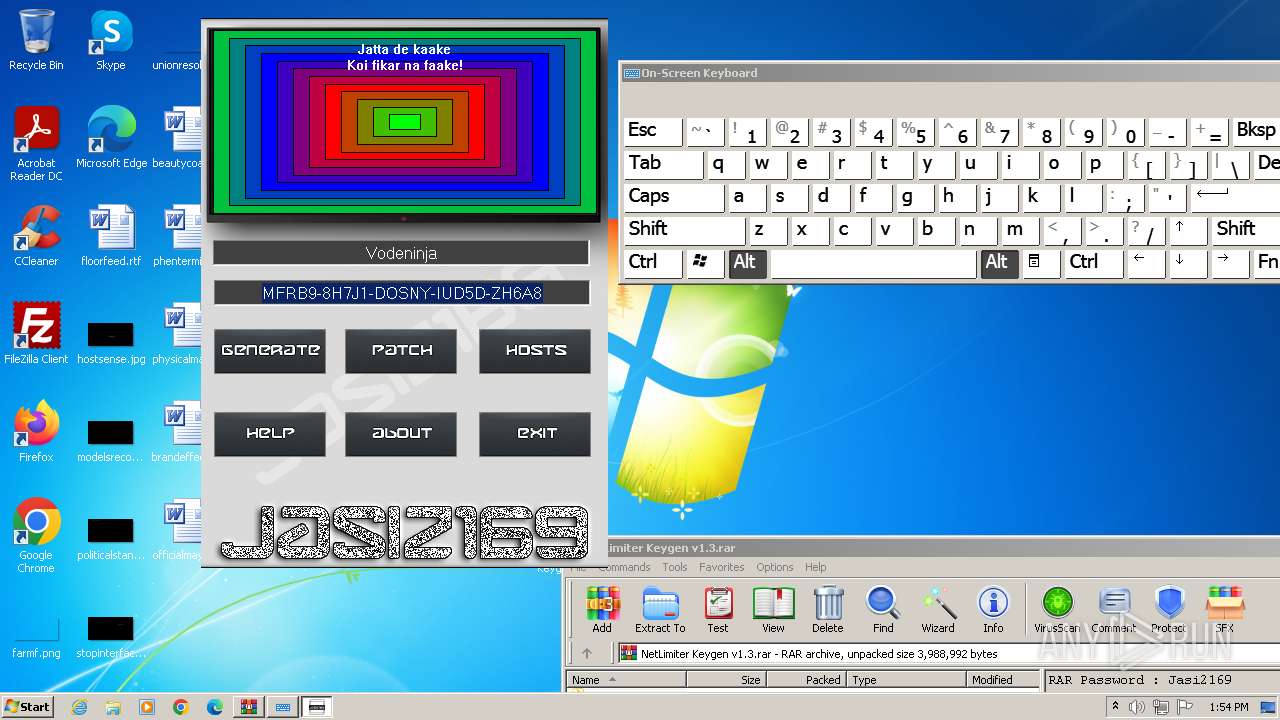Open the Options menu in WinRAR
This screenshot has width=1280, height=720.
pyautogui.click(x=775, y=567)
